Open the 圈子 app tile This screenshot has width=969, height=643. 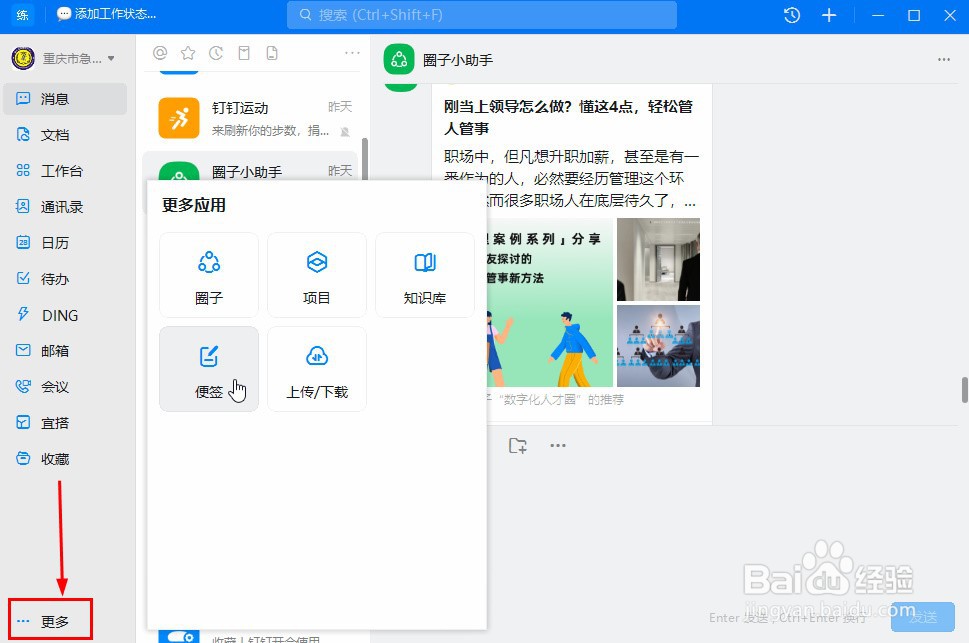[209, 276]
